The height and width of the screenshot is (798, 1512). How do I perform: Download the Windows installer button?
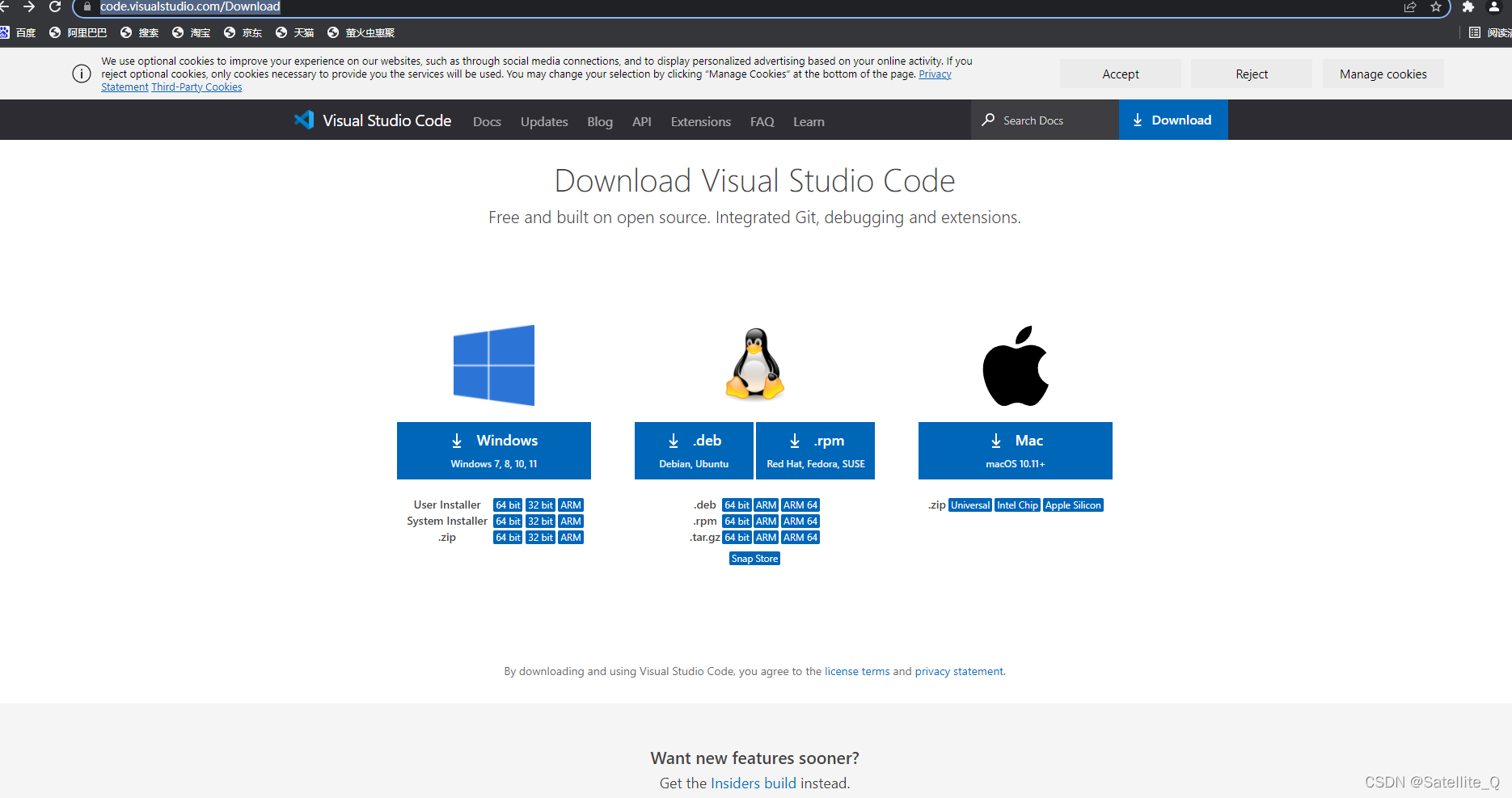494,450
